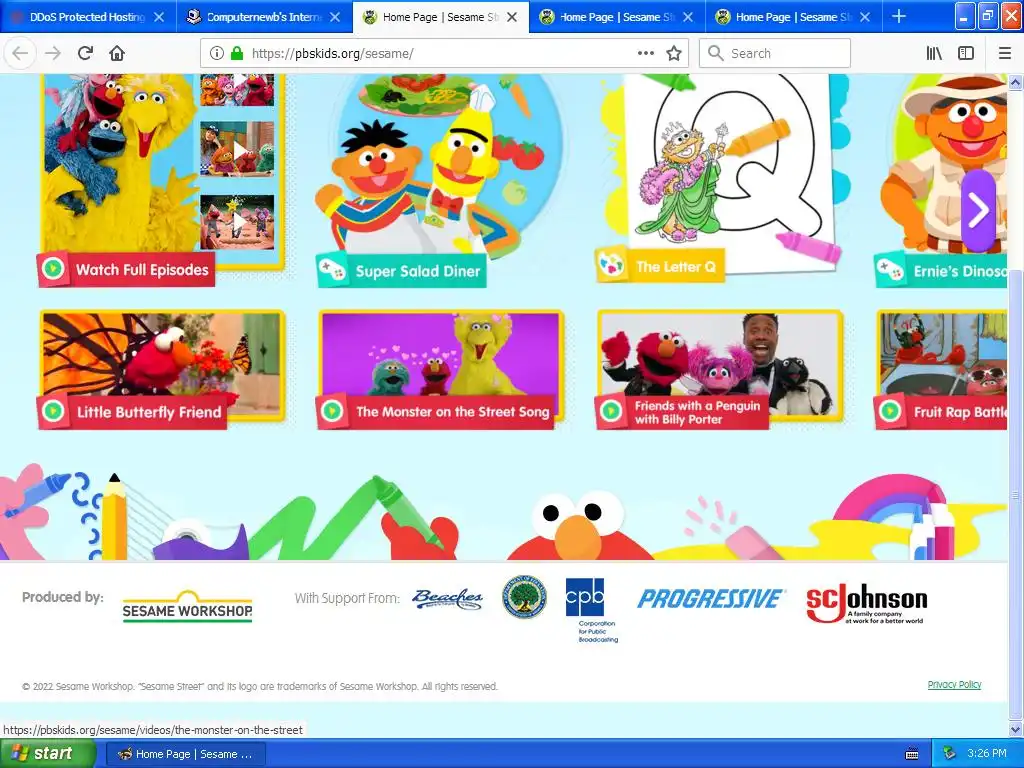Screen dimensions: 1024x768
Task: Click the browser forward arrow
Action: click(53, 53)
